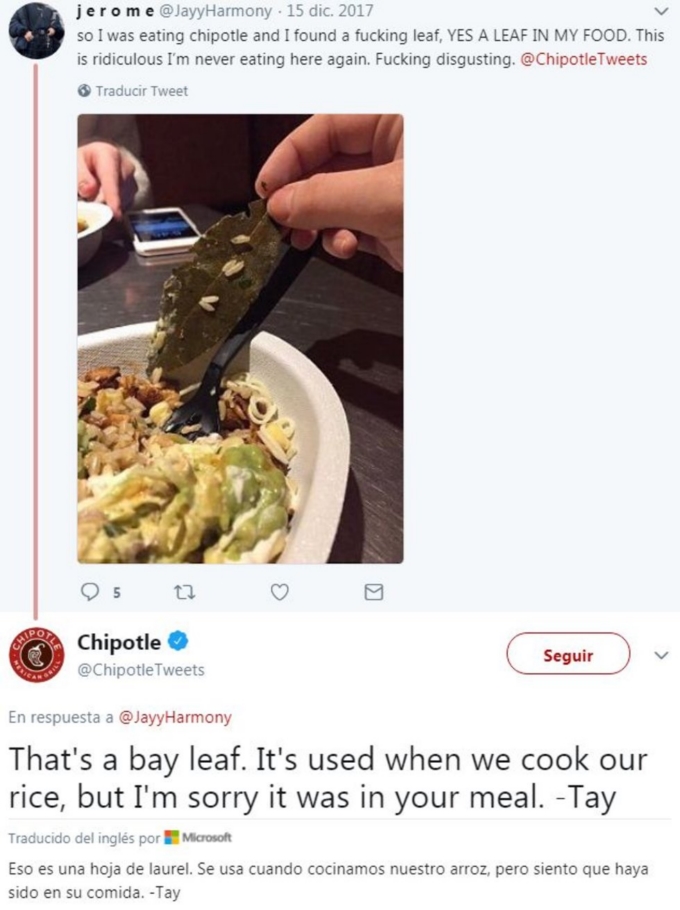
Task: Open the @ChipotleTweets mention in jerome's tweet
Action: 583,59
